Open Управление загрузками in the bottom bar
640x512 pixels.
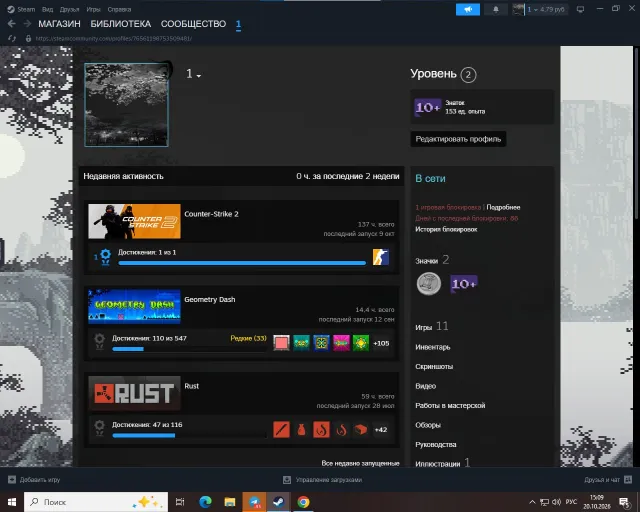pyautogui.click(x=322, y=480)
